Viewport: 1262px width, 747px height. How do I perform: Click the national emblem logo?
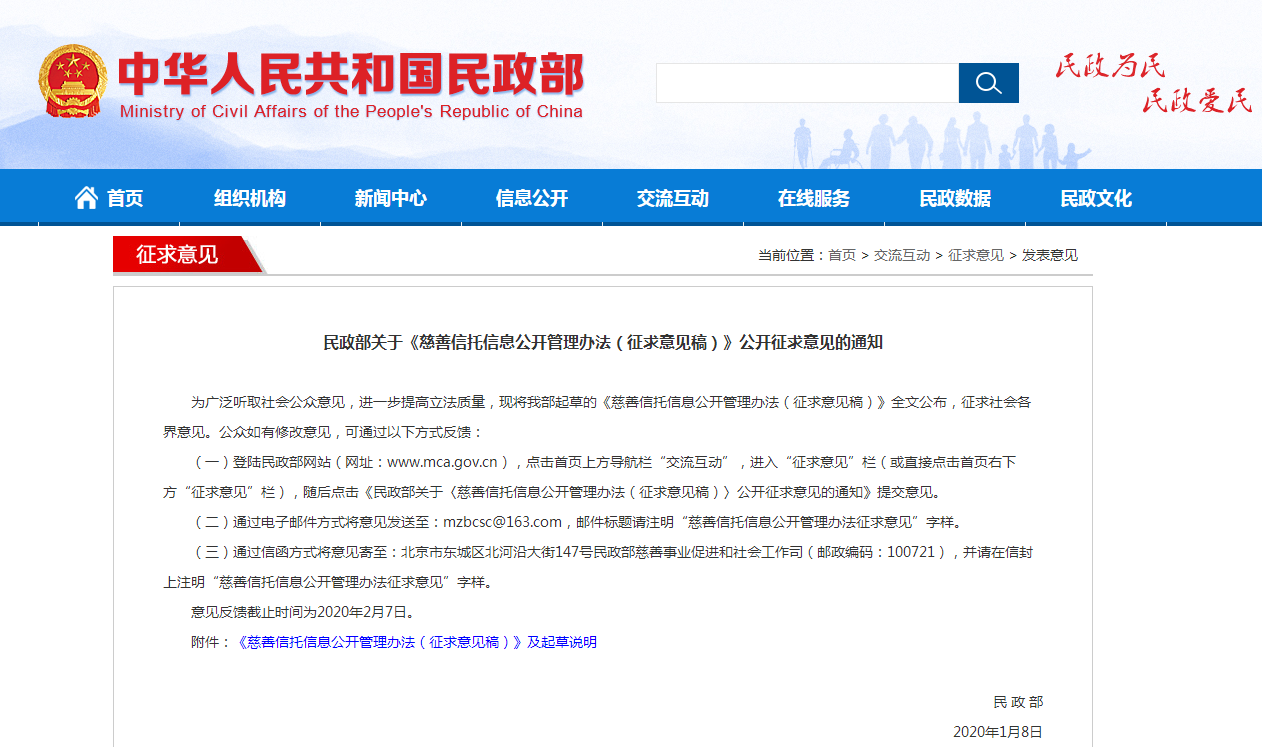72,81
